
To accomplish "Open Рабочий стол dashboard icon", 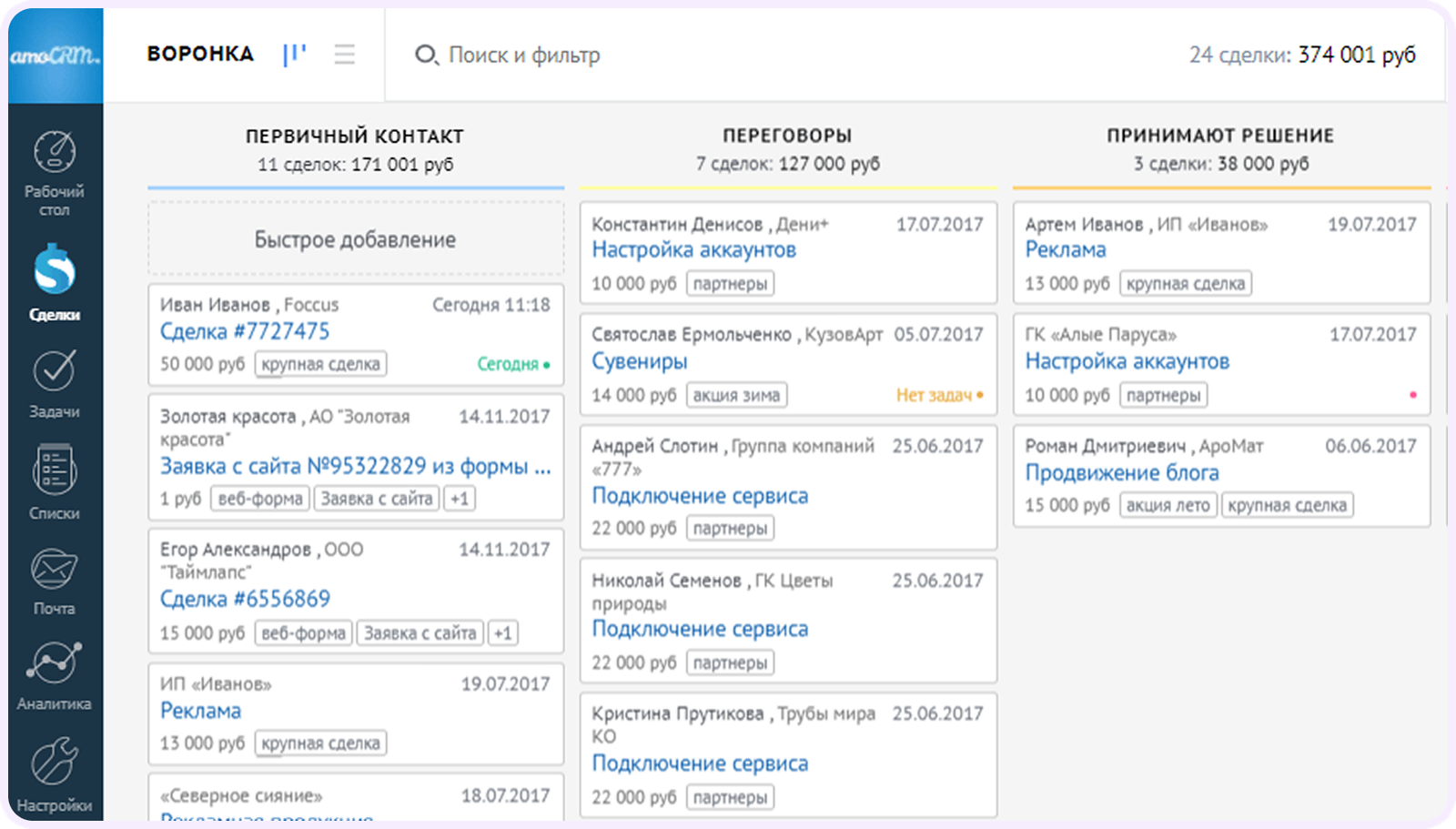I will (55, 151).
